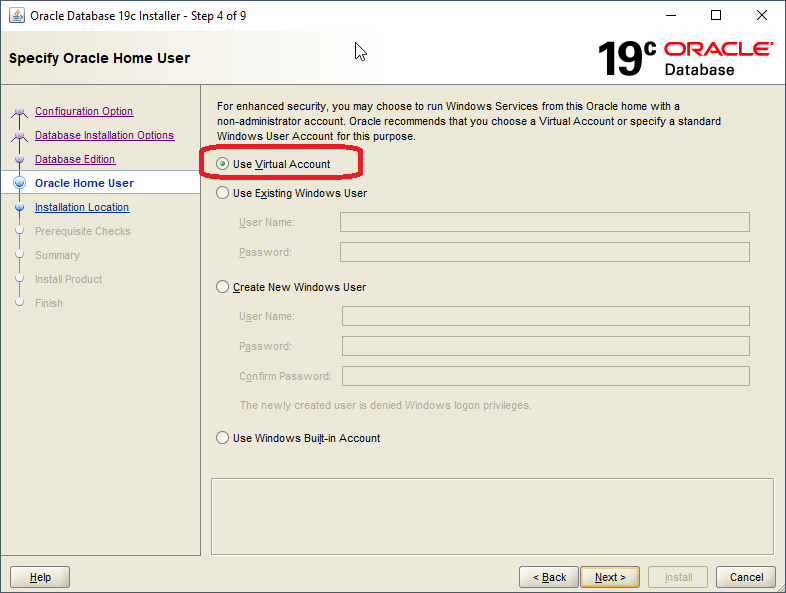Click Existing Windows User Password field
The image size is (786, 593).
(545, 252)
